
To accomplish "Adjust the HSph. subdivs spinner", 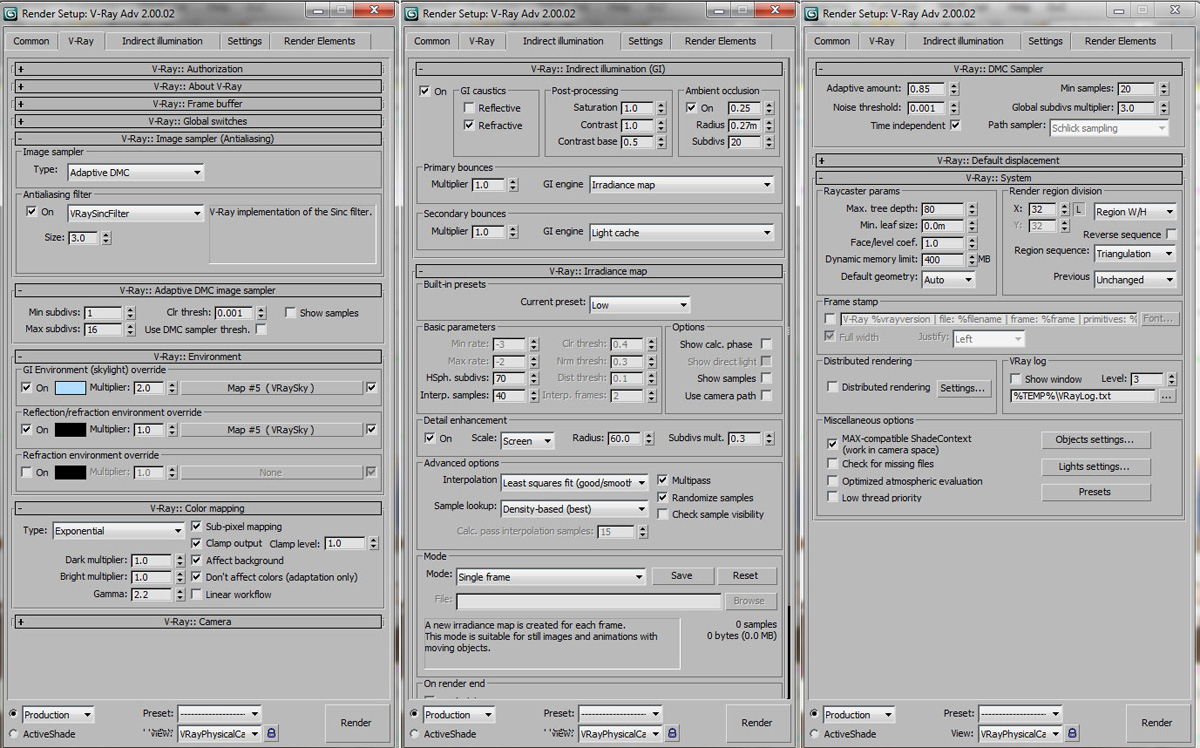I will [532, 379].
